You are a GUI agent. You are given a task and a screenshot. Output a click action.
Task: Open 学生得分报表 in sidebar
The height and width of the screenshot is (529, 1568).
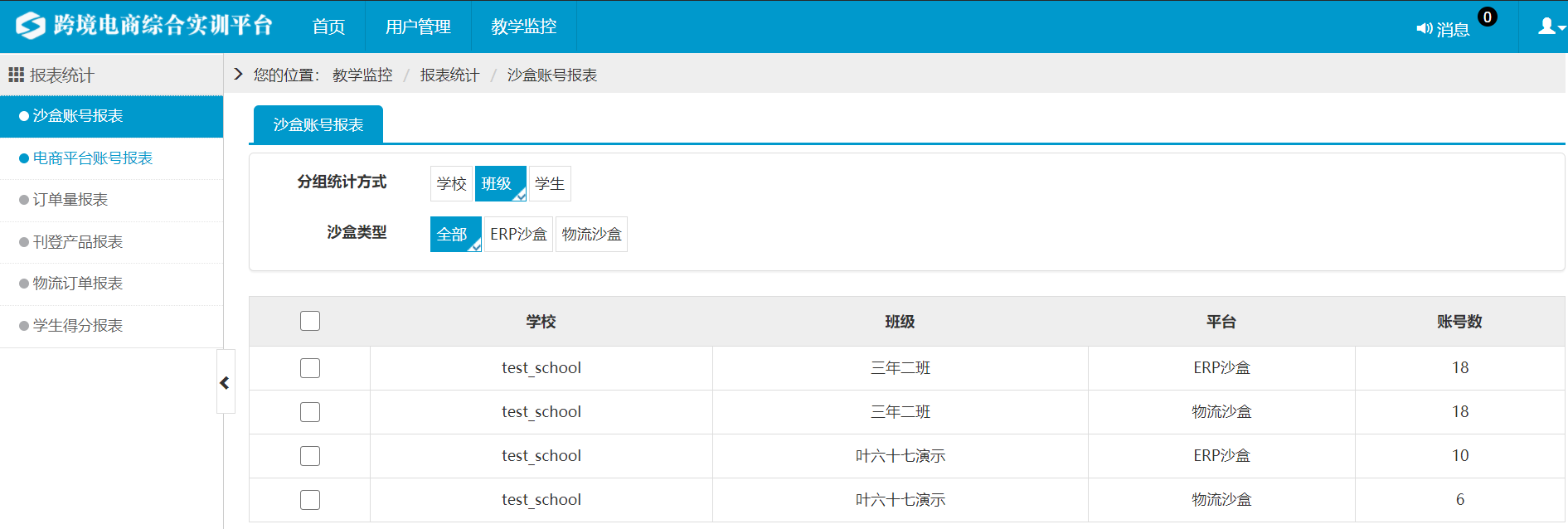[78, 326]
